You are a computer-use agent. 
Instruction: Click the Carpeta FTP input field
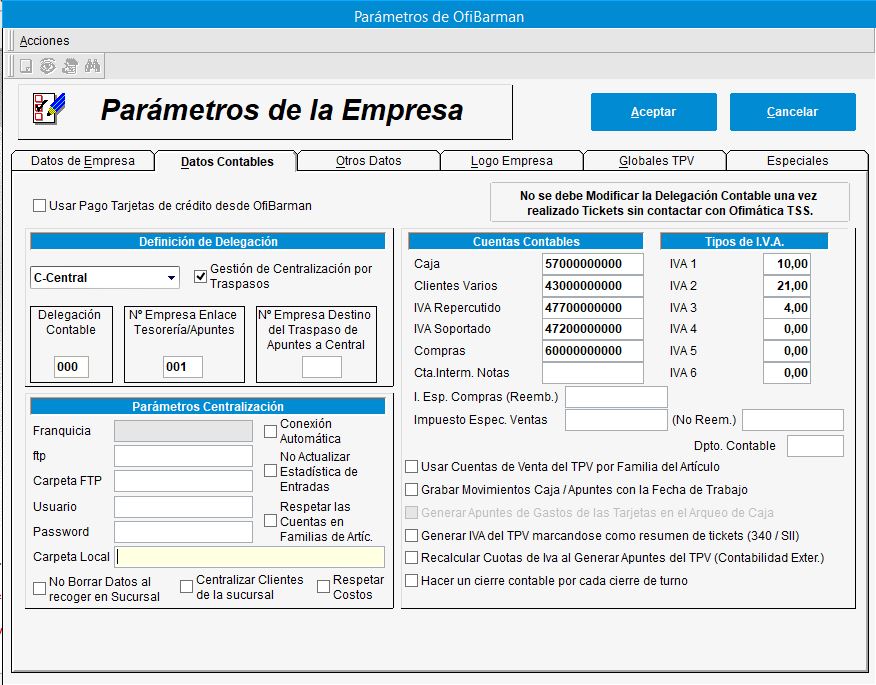(x=183, y=481)
